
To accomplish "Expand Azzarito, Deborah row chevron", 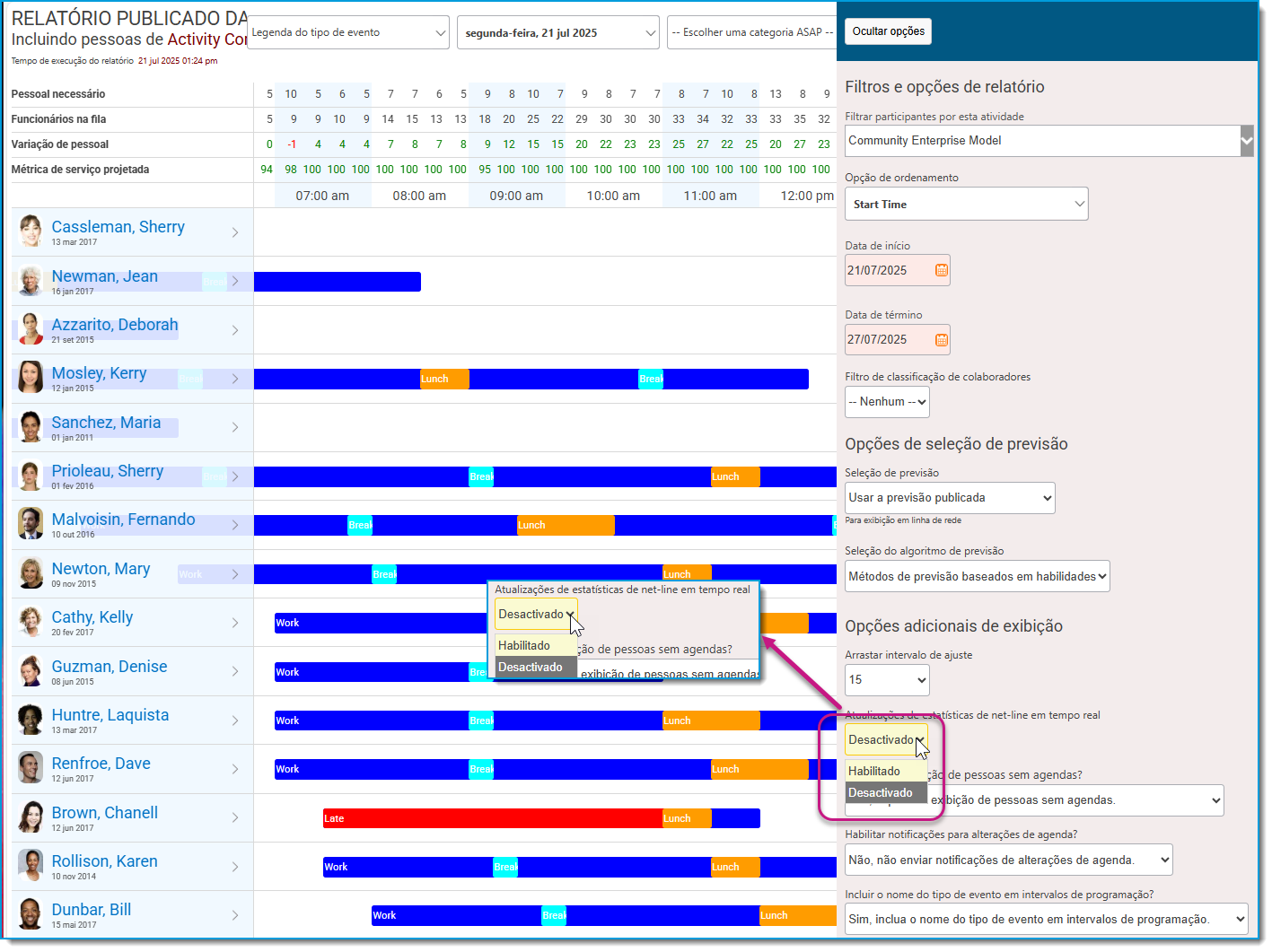I will (x=235, y=330).
